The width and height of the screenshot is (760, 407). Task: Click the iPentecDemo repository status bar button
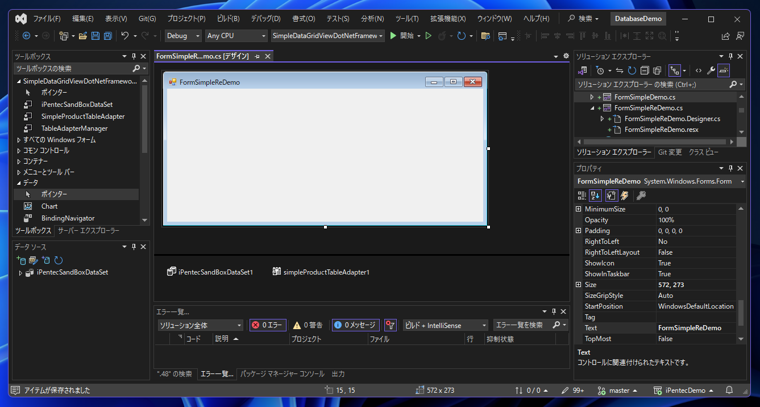click(x=683, y=390)
